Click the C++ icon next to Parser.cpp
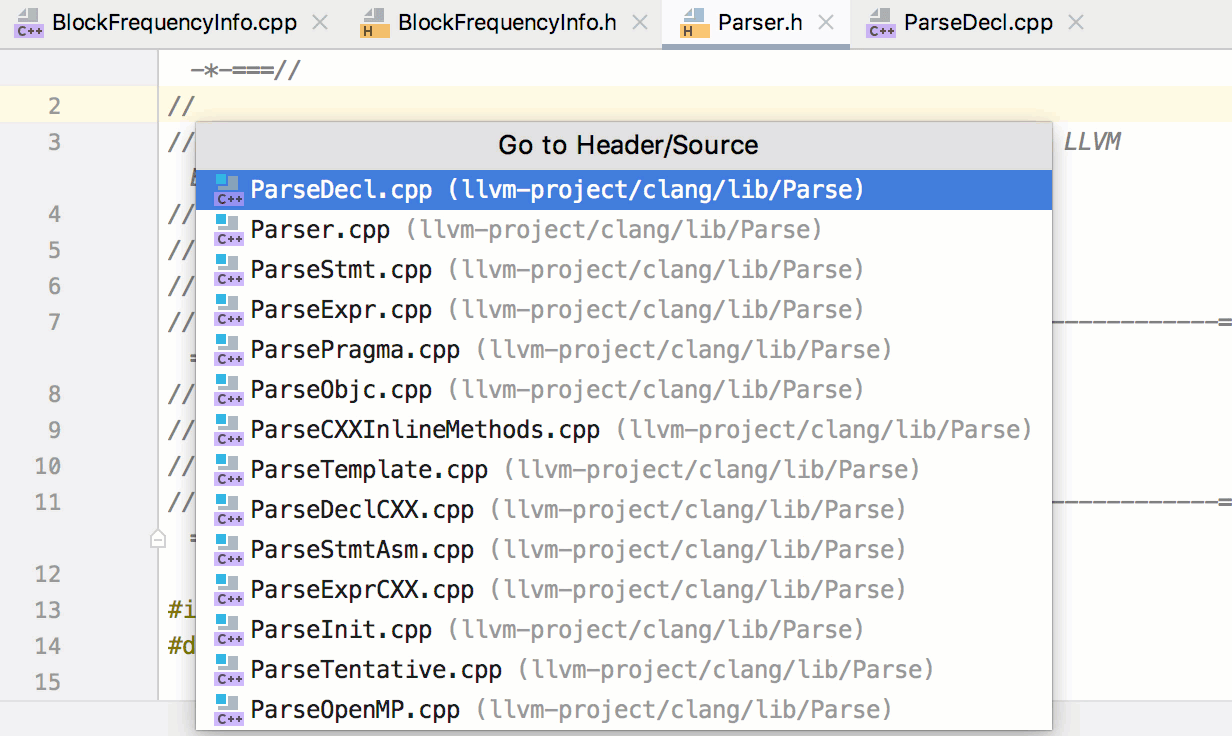 coord(229,230)
